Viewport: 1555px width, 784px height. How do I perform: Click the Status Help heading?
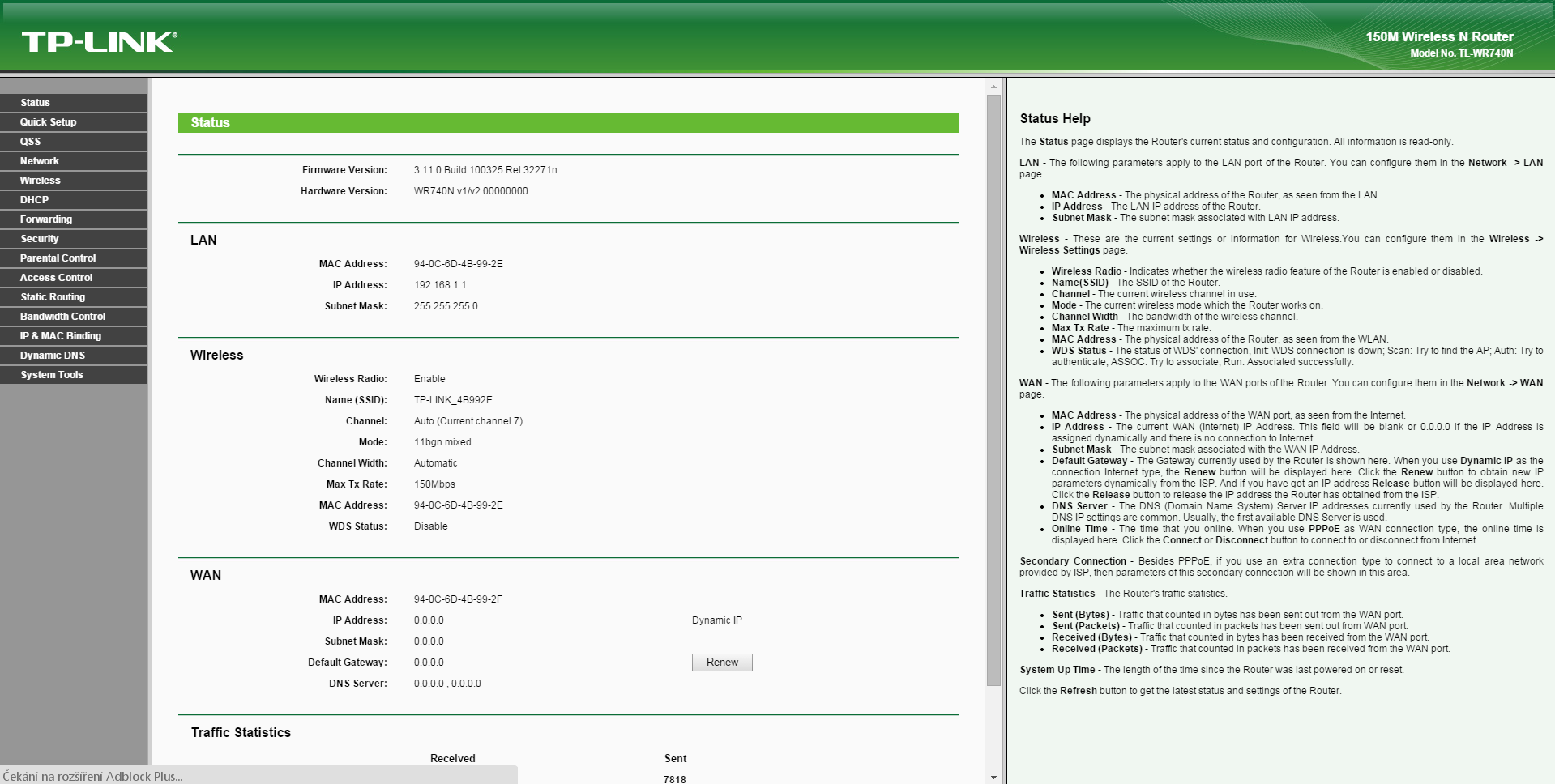[x=1055, y=119]
